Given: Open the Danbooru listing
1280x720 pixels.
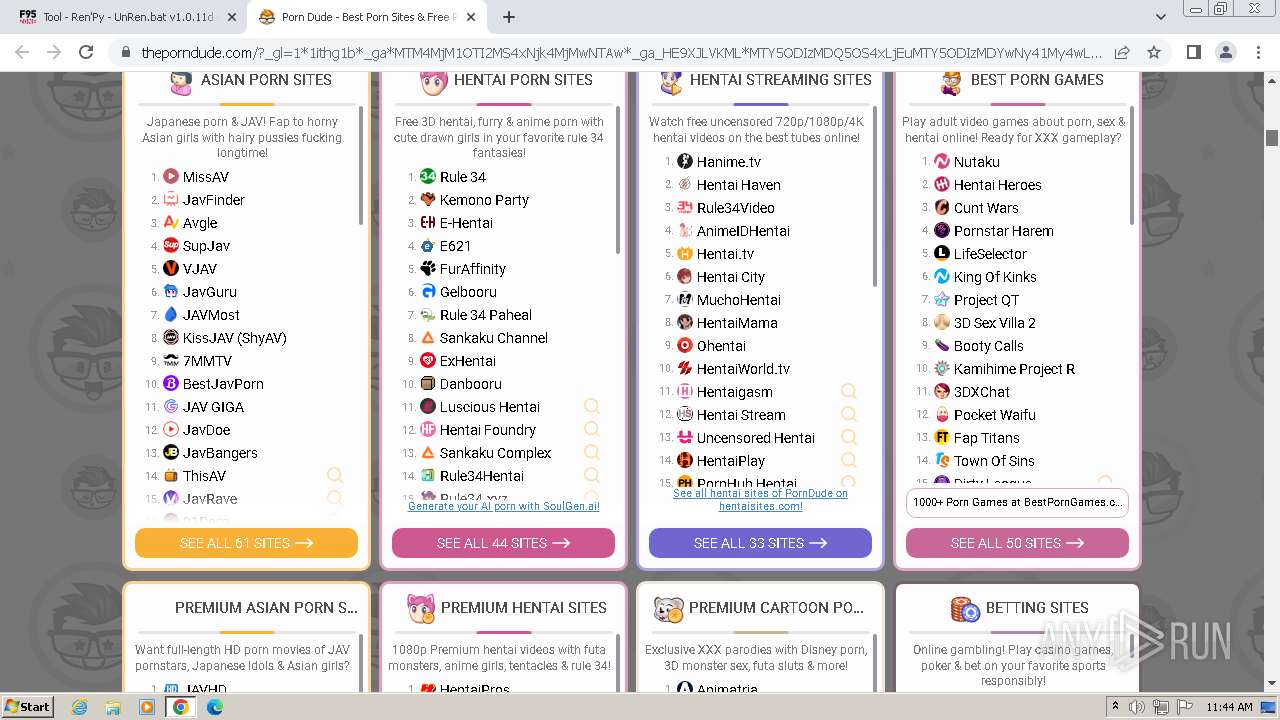Looking at the screenshot, I should (x=471, y=384).
